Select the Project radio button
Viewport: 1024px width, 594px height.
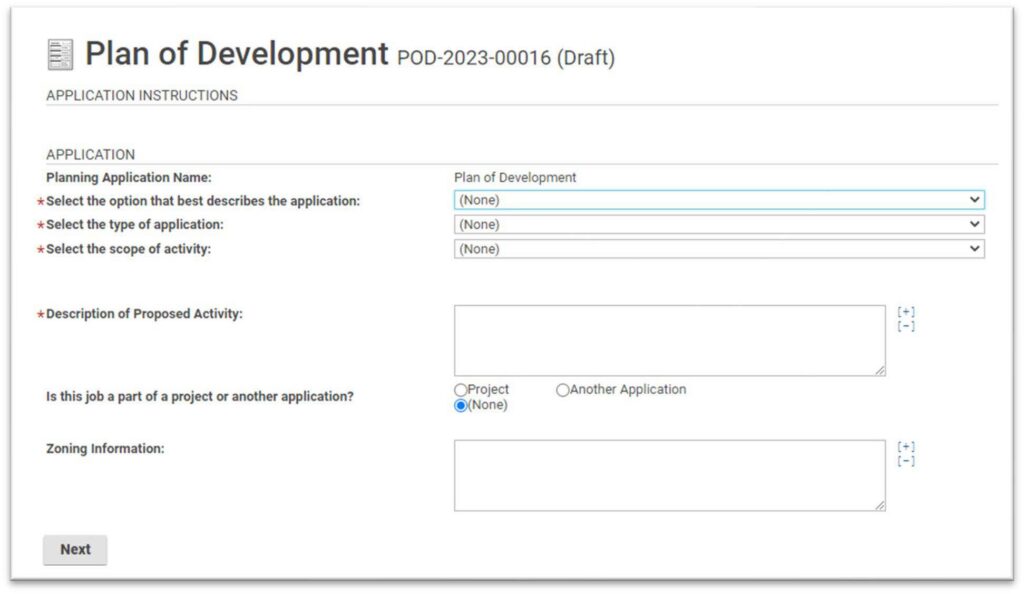460,389
